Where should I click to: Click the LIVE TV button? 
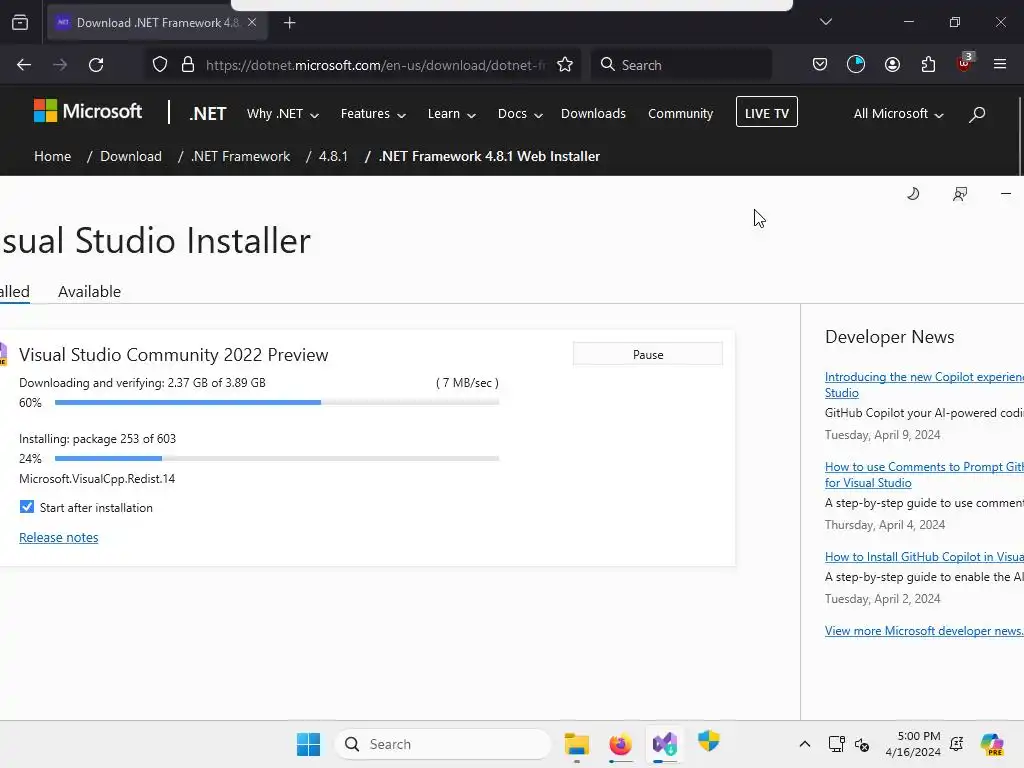[x=767, y=112]
